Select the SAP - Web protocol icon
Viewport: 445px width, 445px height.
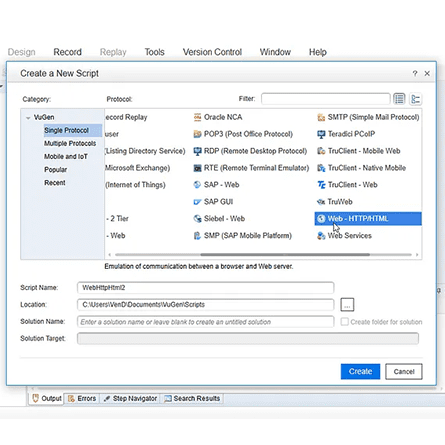pyautogui.click(x=197, y=185)
